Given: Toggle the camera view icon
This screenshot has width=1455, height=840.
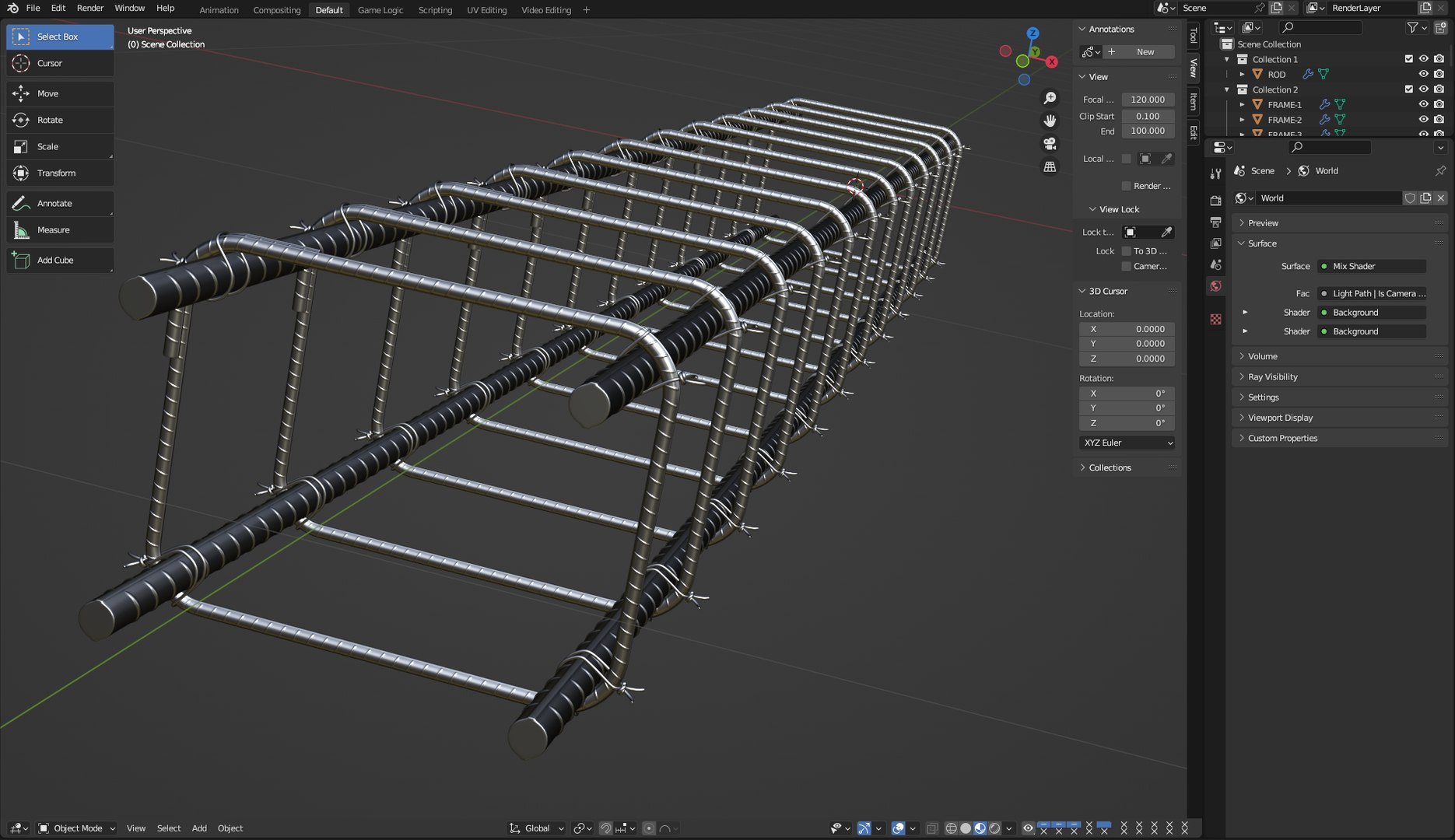Looking at the screenshot, I should (x=1050, y=144).
